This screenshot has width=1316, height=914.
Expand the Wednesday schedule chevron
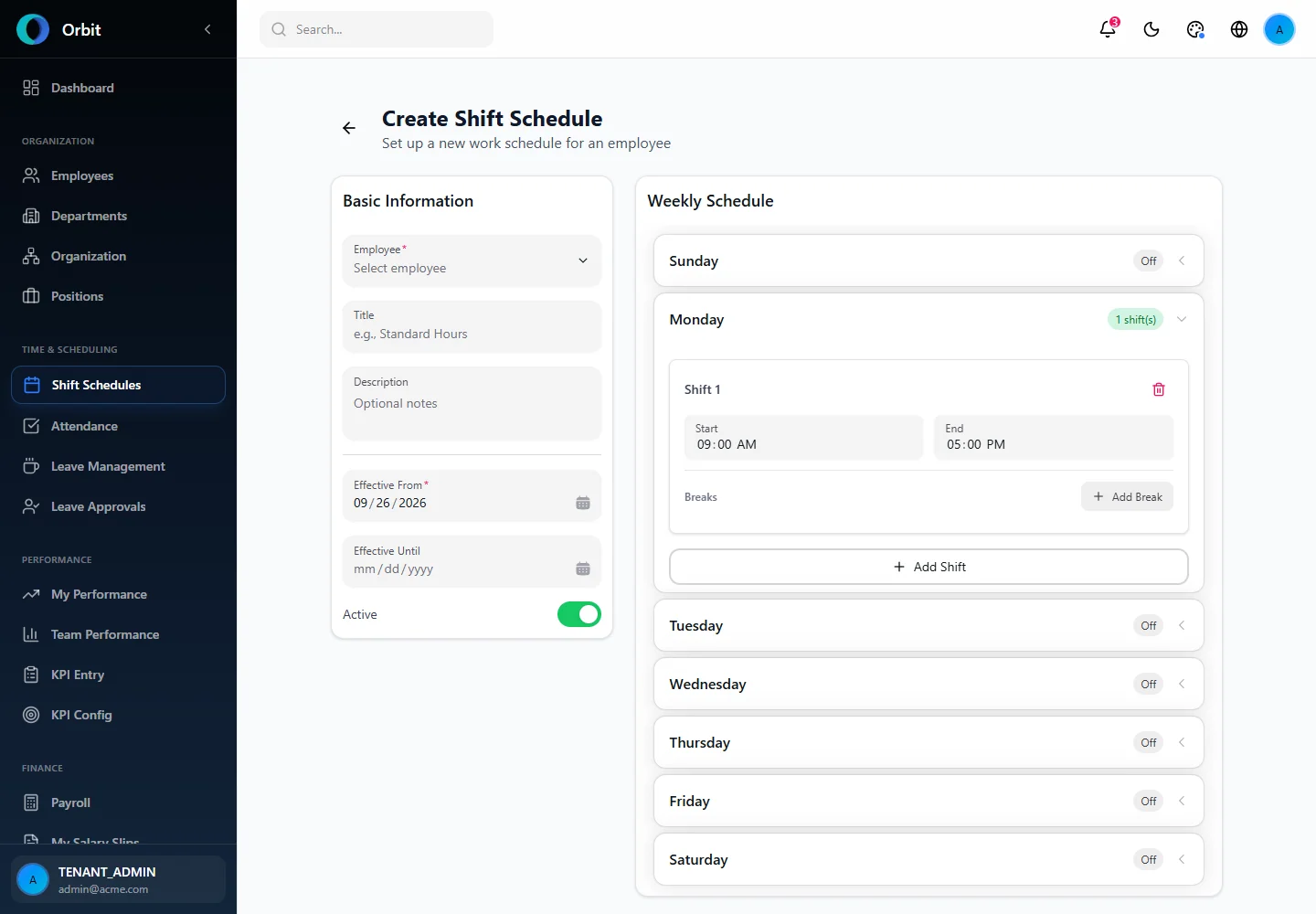(1182, 684)
